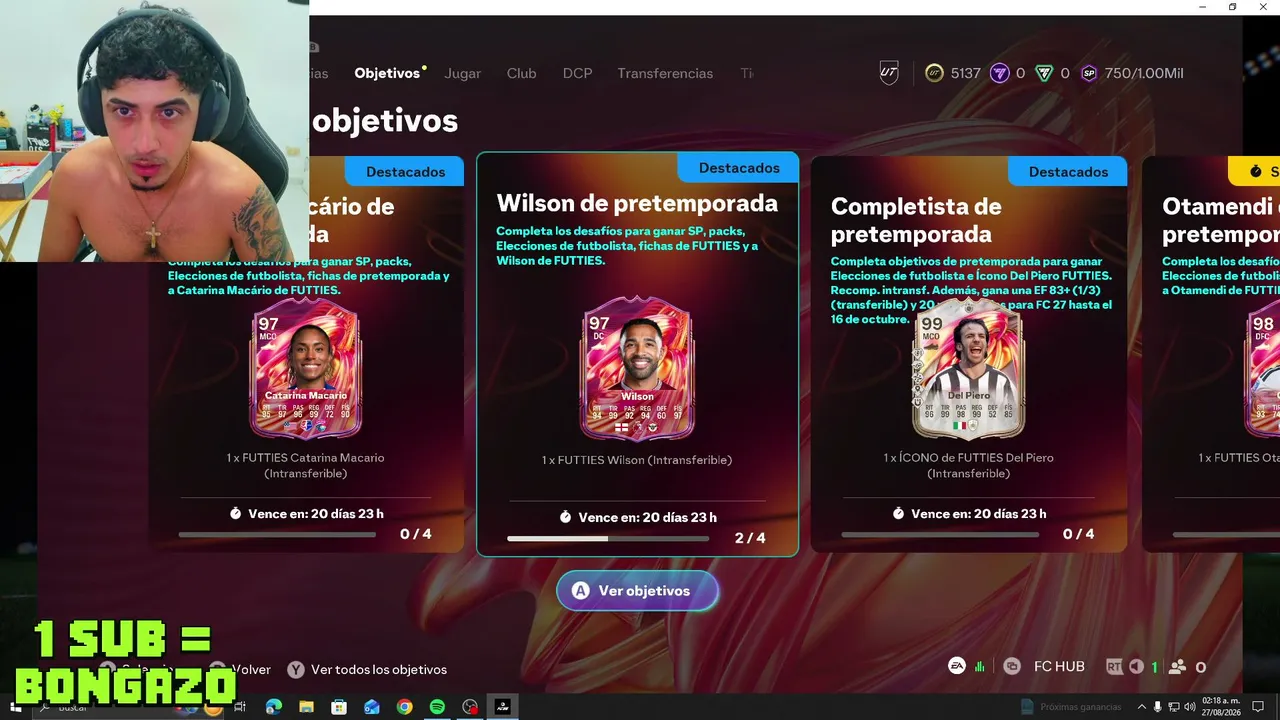Click the timer icon on Wilson card
Viewport: 1280px width, 720px height.
point(565,517)
